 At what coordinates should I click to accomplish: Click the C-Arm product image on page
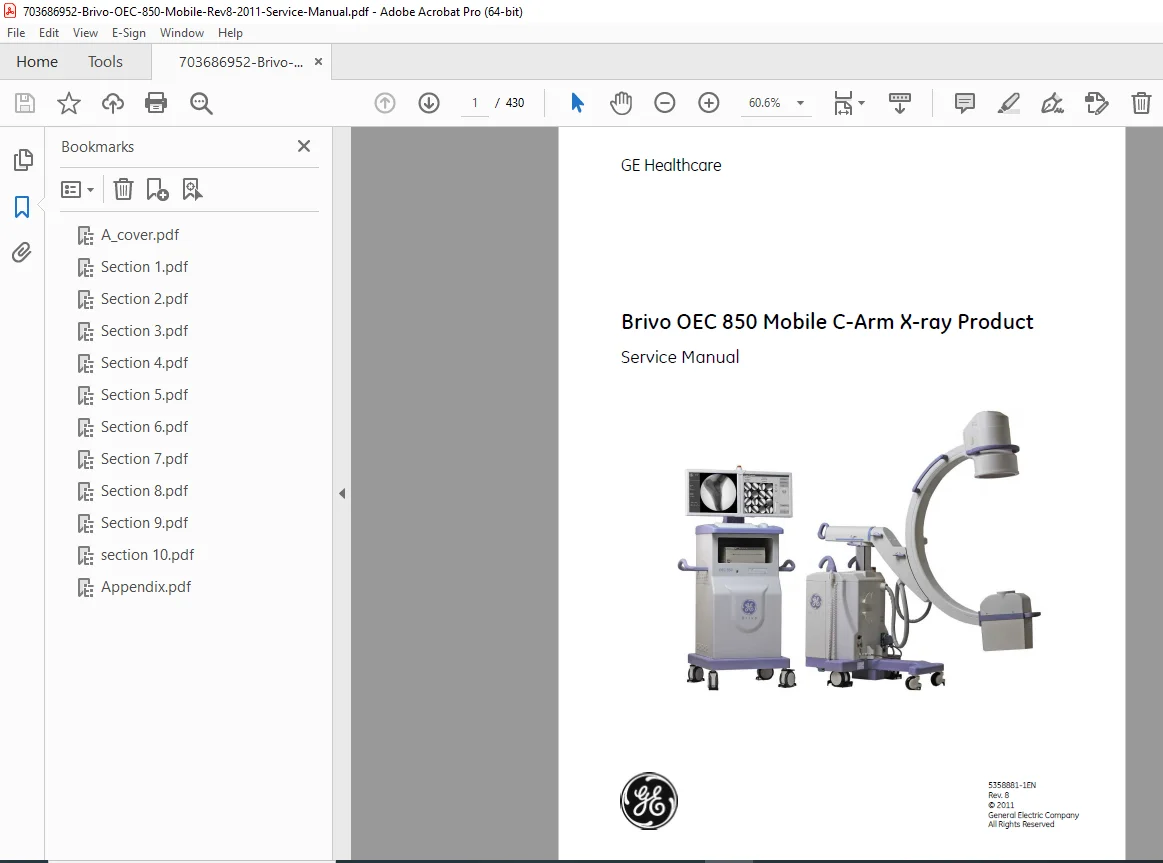[x=859, y=550]
